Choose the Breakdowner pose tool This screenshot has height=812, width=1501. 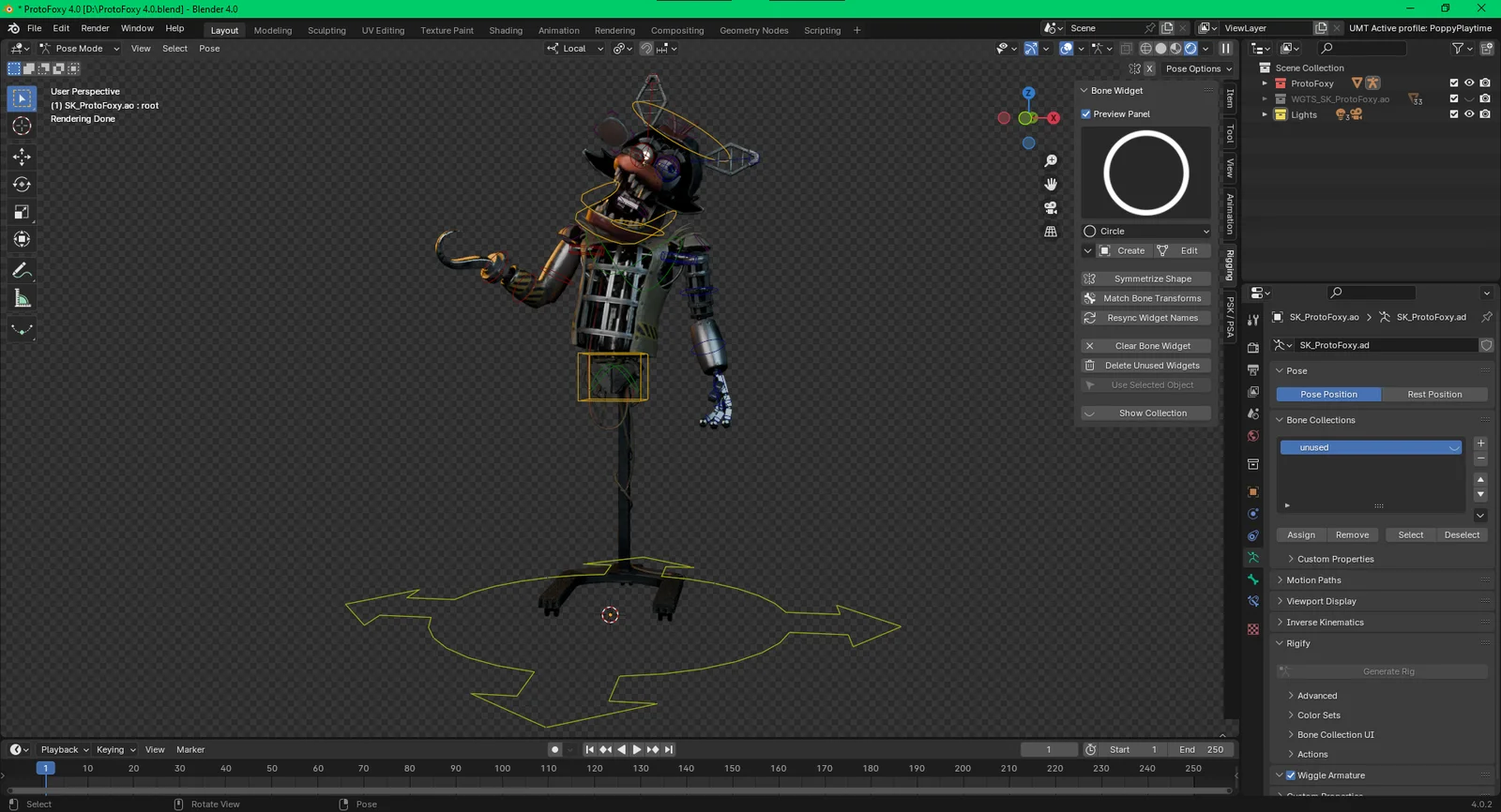click(x=22, y=330)
